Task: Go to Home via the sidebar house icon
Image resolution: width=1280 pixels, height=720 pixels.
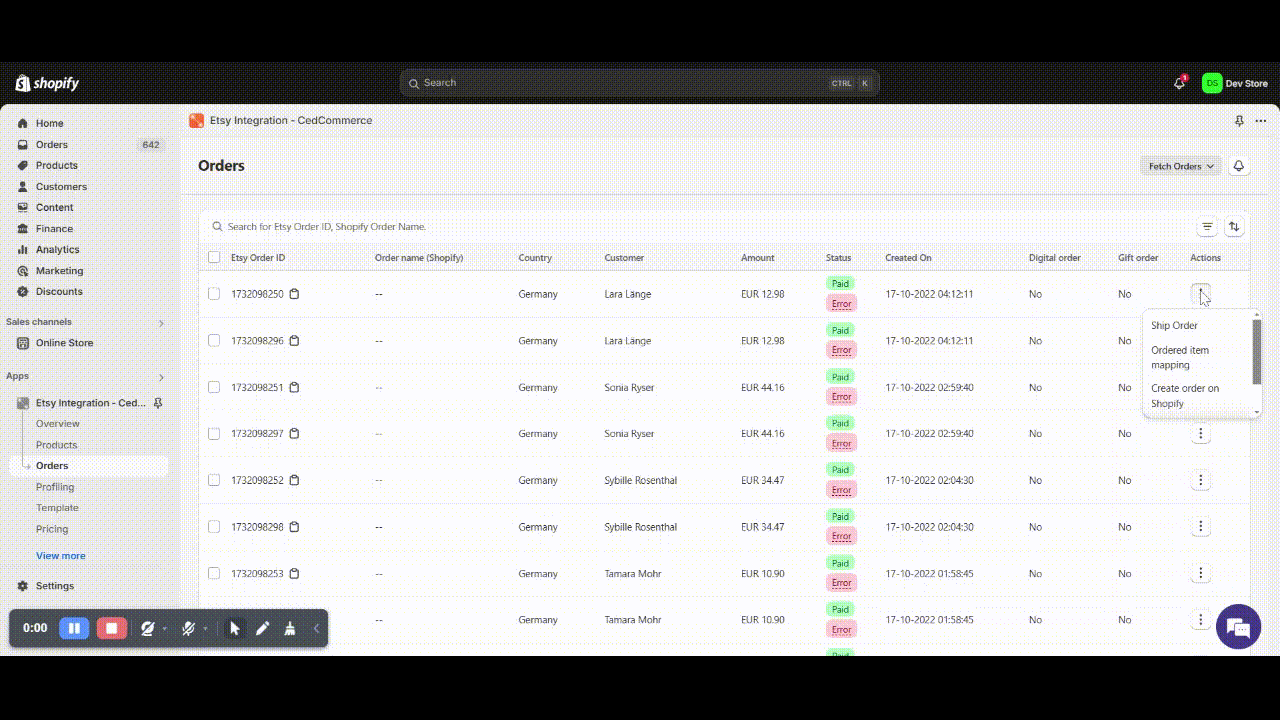Action: click(23, 123)
